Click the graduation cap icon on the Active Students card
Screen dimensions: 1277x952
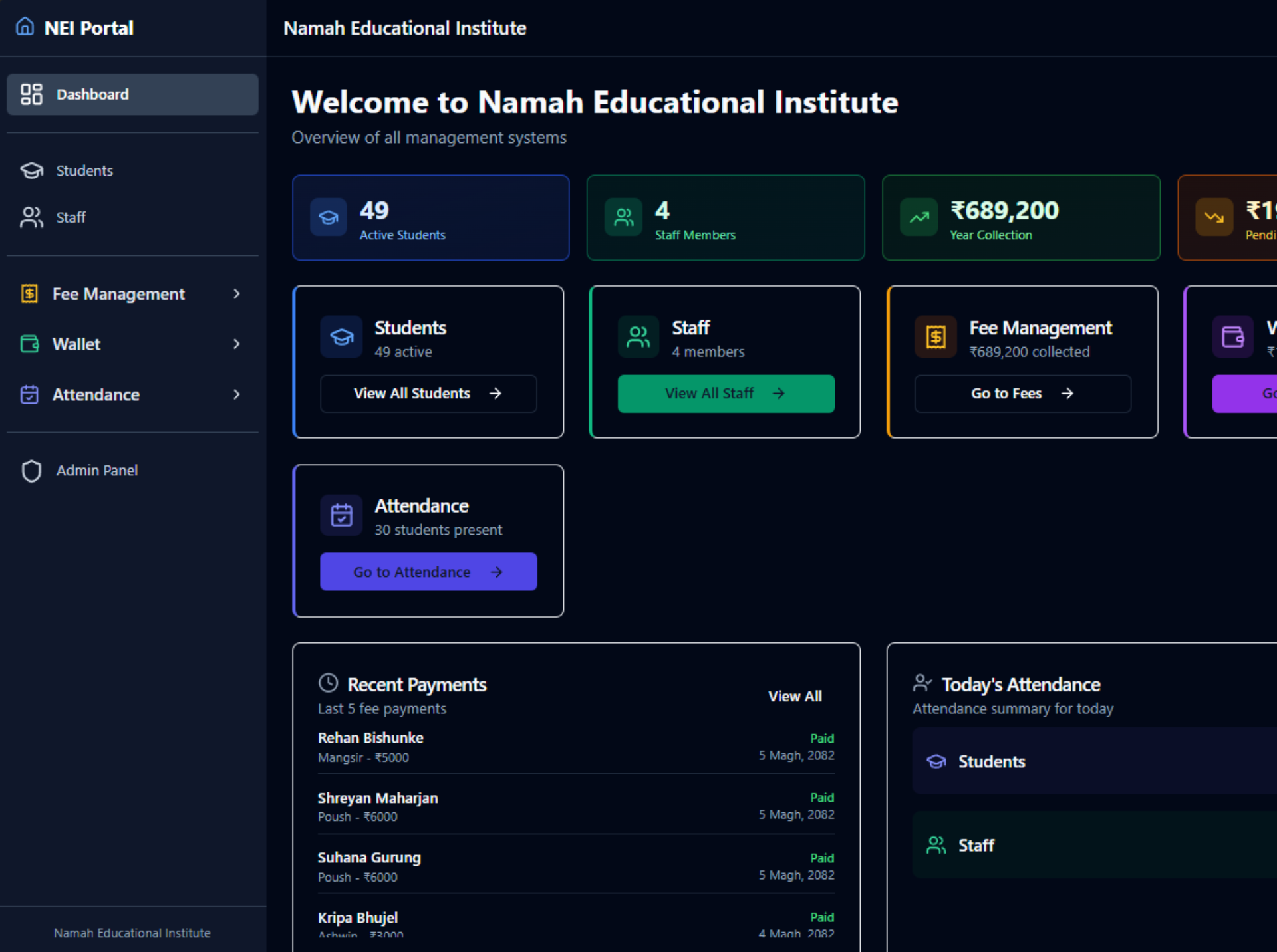pyautogui.click(x=329, y=217)
